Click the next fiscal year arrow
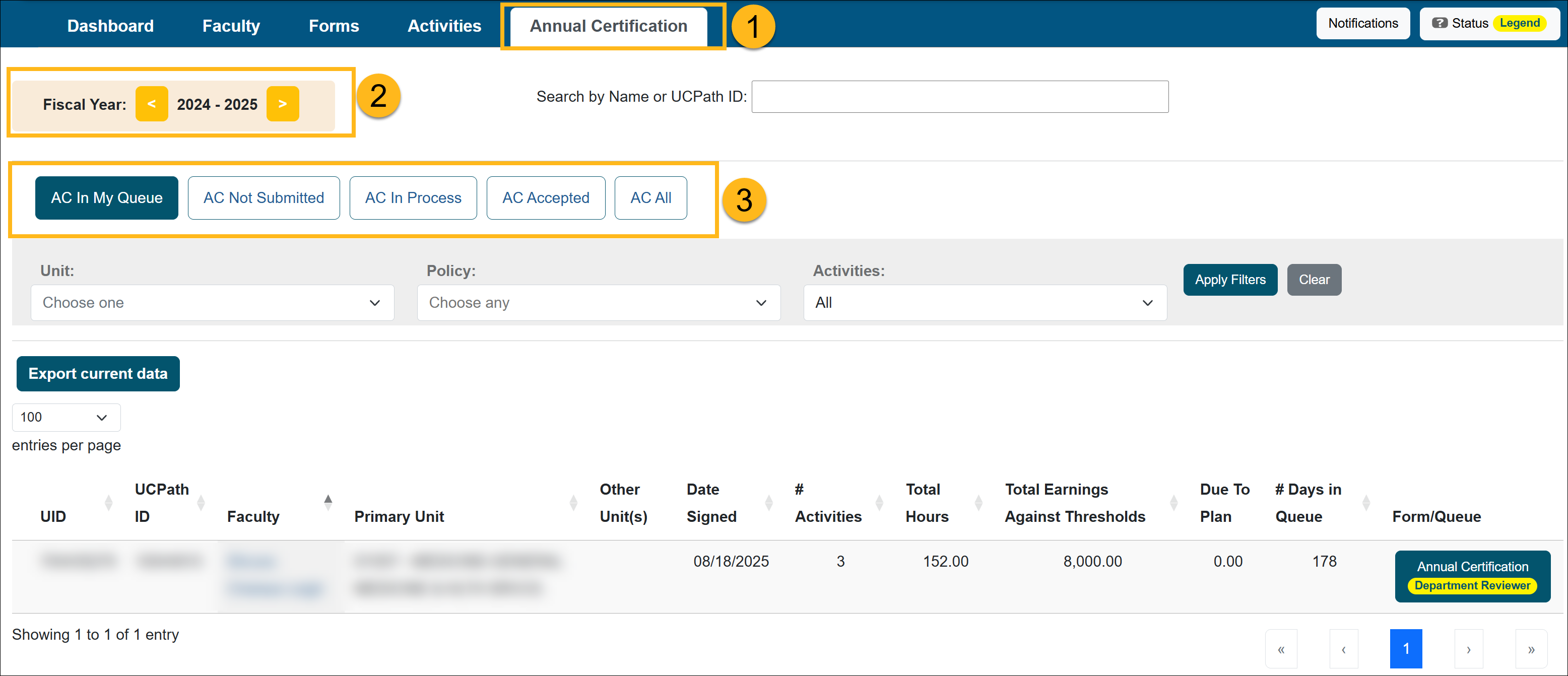1568x676 pixels. point(283,103)
